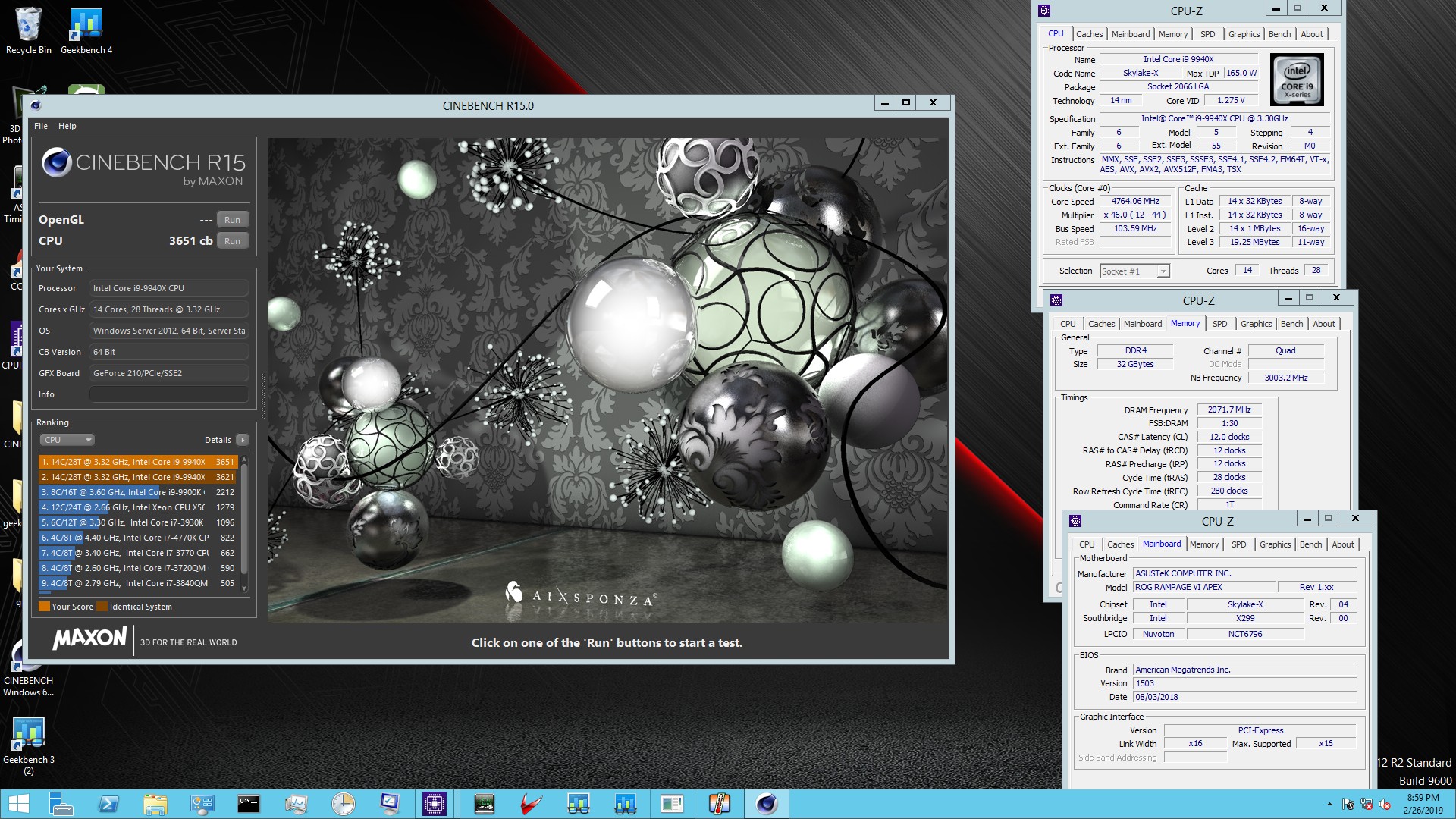This screenshot has width=1456, height=819.
Task: Click BIOS version field 1503
Action: (x=1244, y=683)
